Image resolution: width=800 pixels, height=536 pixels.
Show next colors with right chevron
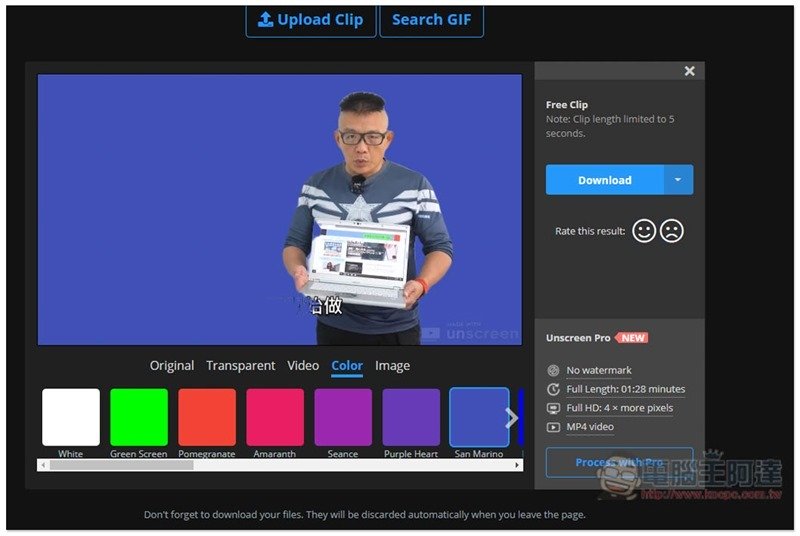pyautogui.click(x=511, y=418)
